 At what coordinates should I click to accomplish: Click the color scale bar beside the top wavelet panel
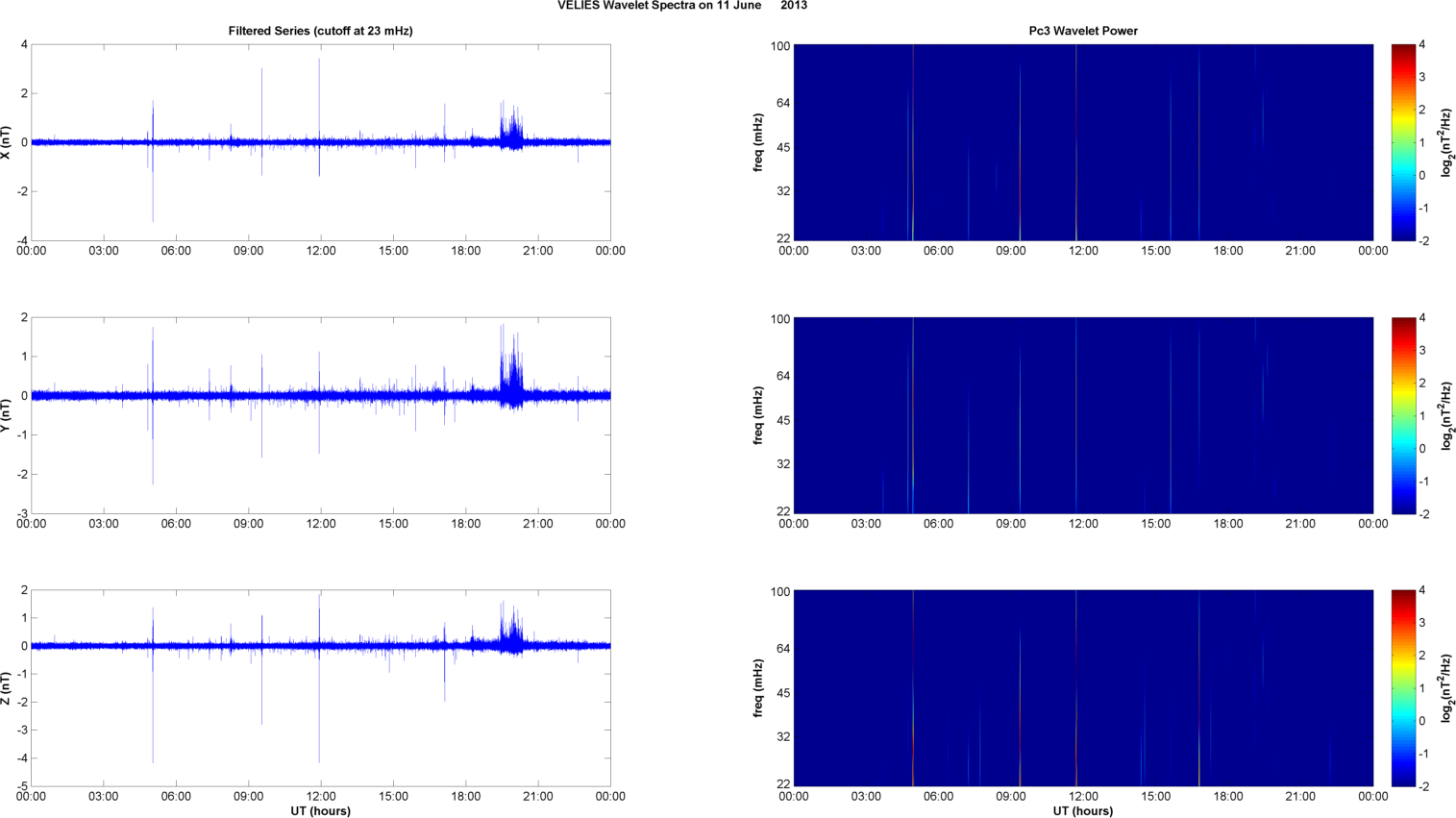1403,142
